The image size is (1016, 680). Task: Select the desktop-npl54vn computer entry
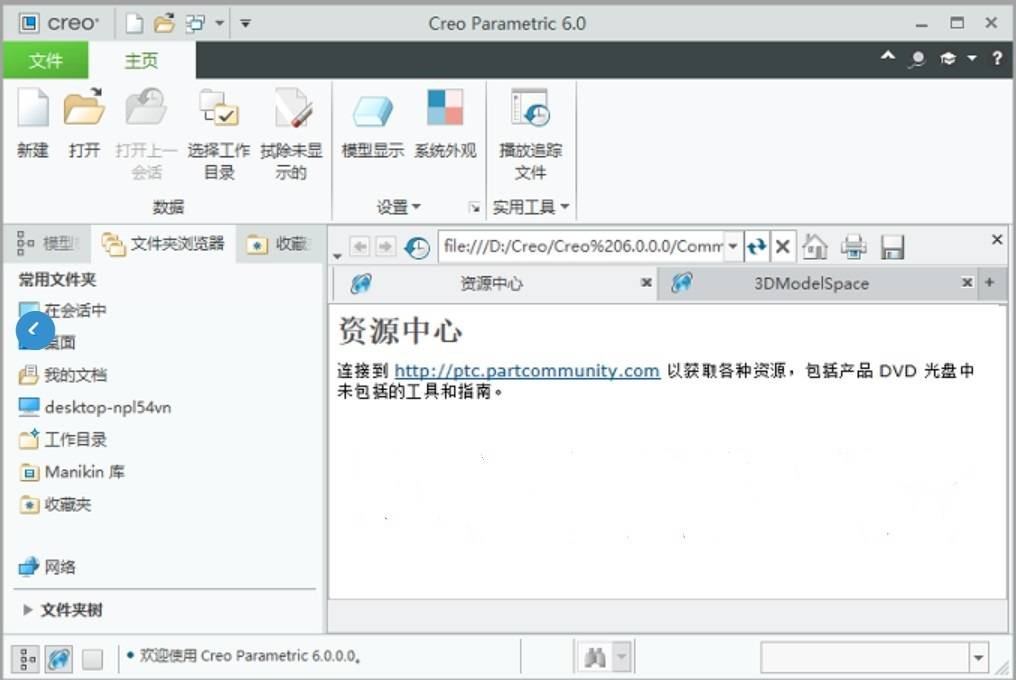point(95,407)
